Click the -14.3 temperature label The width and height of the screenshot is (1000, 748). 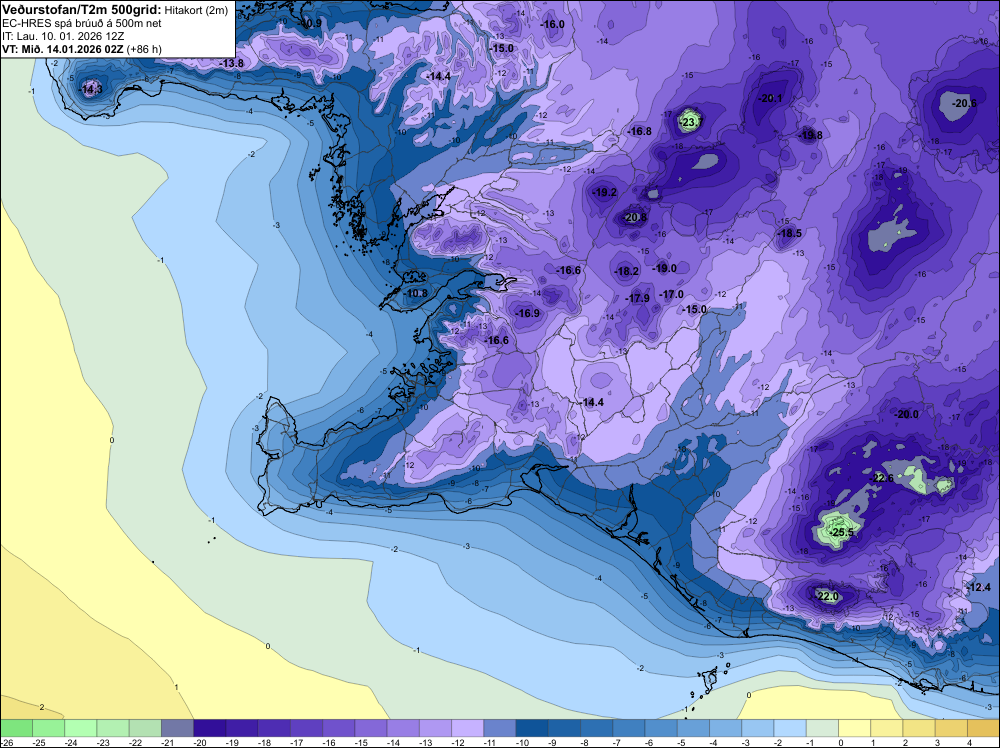click(x=90, y=89)
